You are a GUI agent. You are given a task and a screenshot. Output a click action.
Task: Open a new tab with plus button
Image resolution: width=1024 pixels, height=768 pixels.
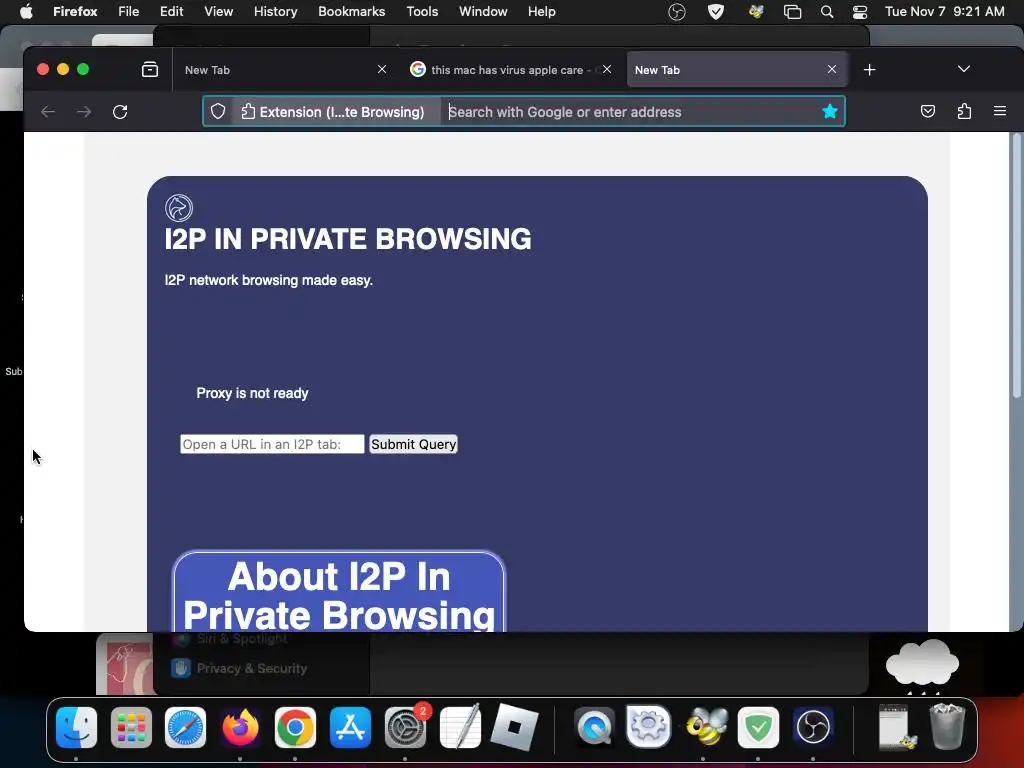tap(869, 70)
